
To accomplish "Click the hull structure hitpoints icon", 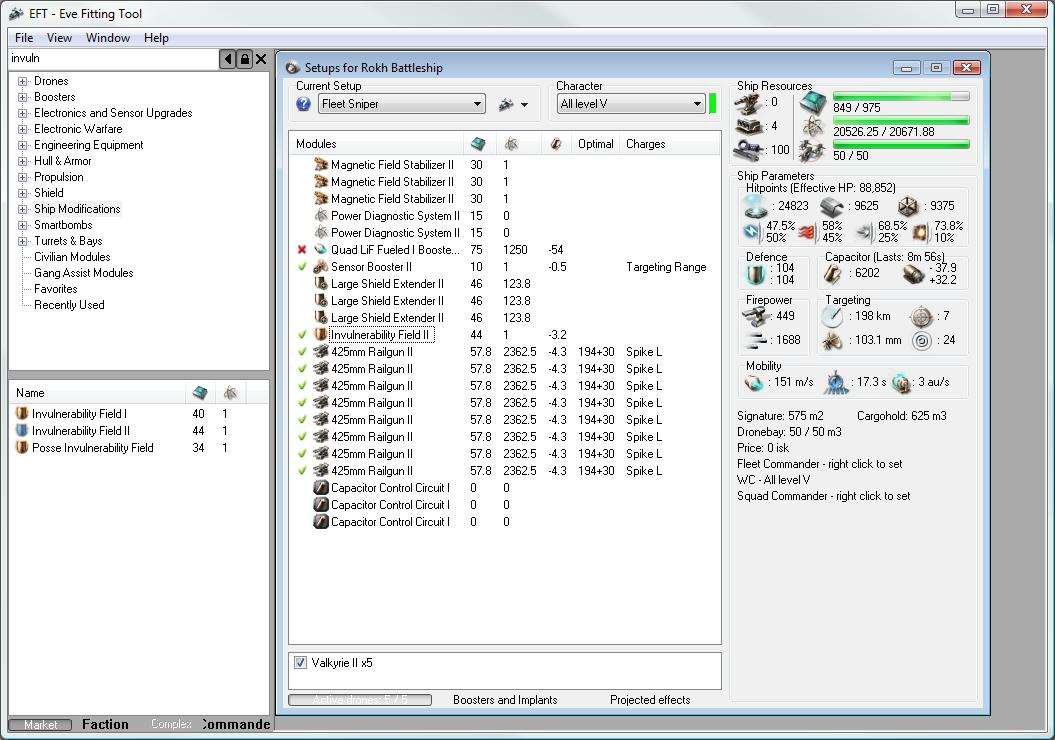I will pyautogui.click(x=908, y=206).
